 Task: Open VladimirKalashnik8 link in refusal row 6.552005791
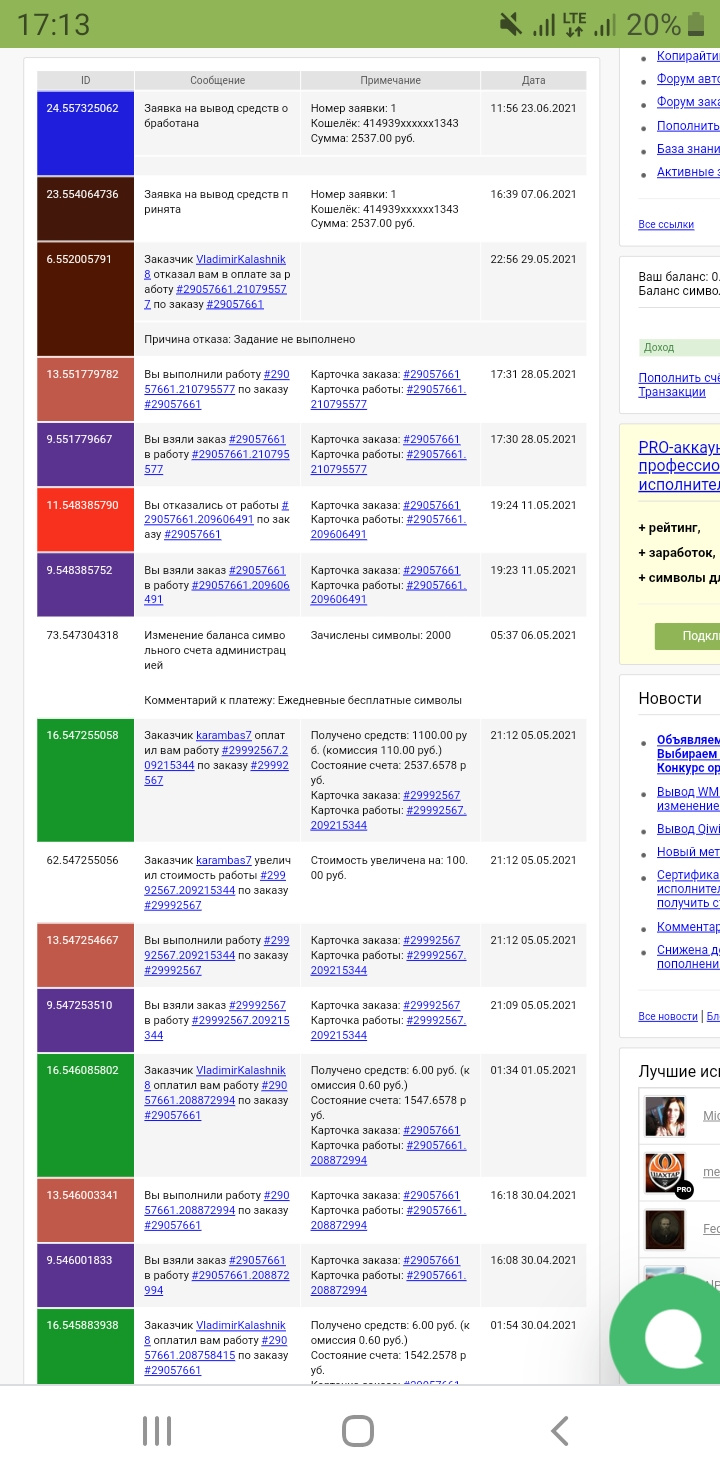[x=216, y=266]
